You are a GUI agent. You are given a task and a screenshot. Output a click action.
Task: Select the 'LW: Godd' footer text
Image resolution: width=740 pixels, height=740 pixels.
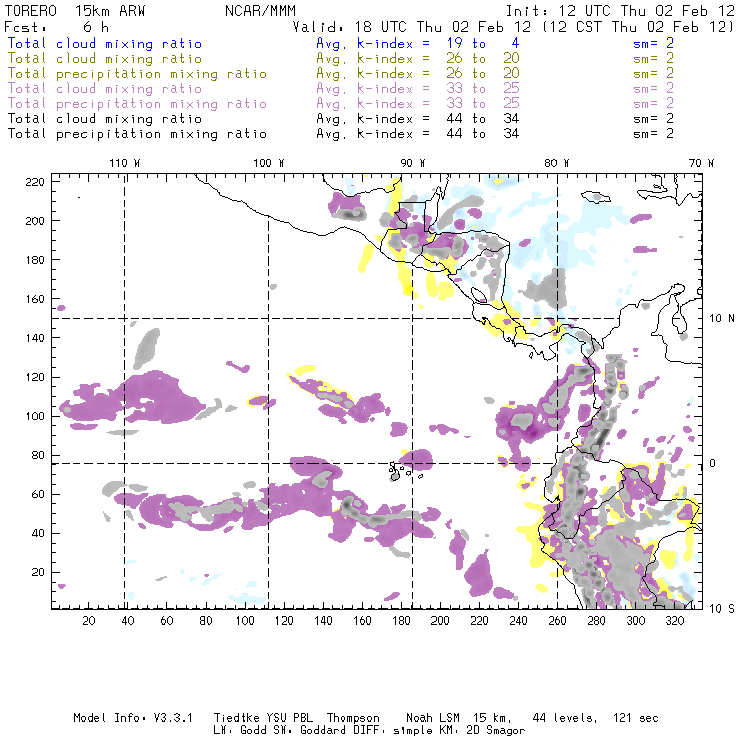241,731
